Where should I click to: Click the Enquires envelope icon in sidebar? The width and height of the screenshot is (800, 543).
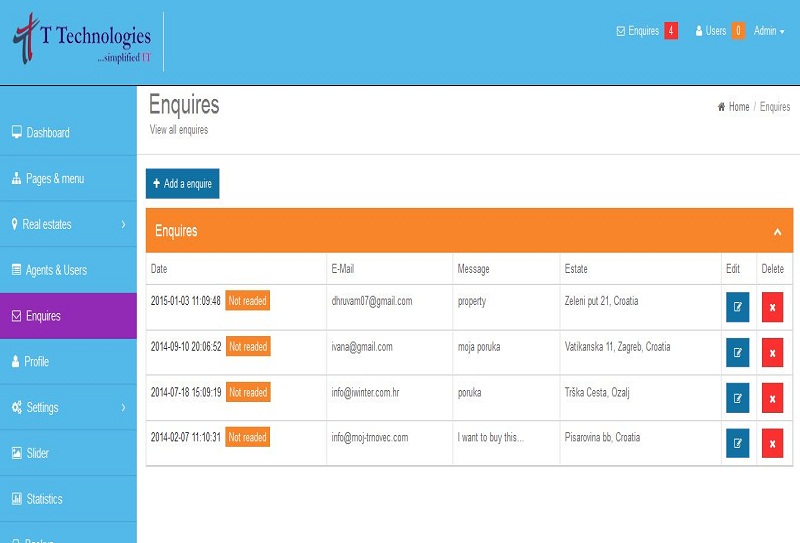tap(16, 316)
